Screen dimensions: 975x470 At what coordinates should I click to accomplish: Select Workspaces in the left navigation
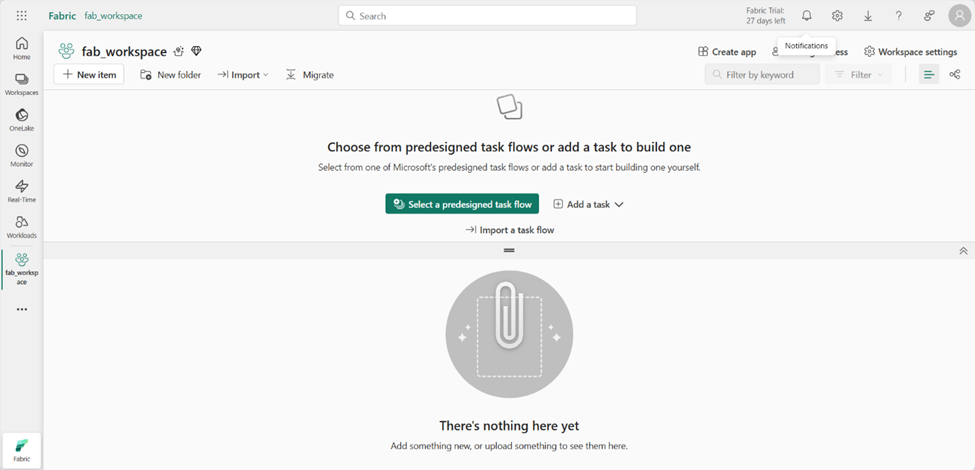pyautogui.click(x=22, y=85)
